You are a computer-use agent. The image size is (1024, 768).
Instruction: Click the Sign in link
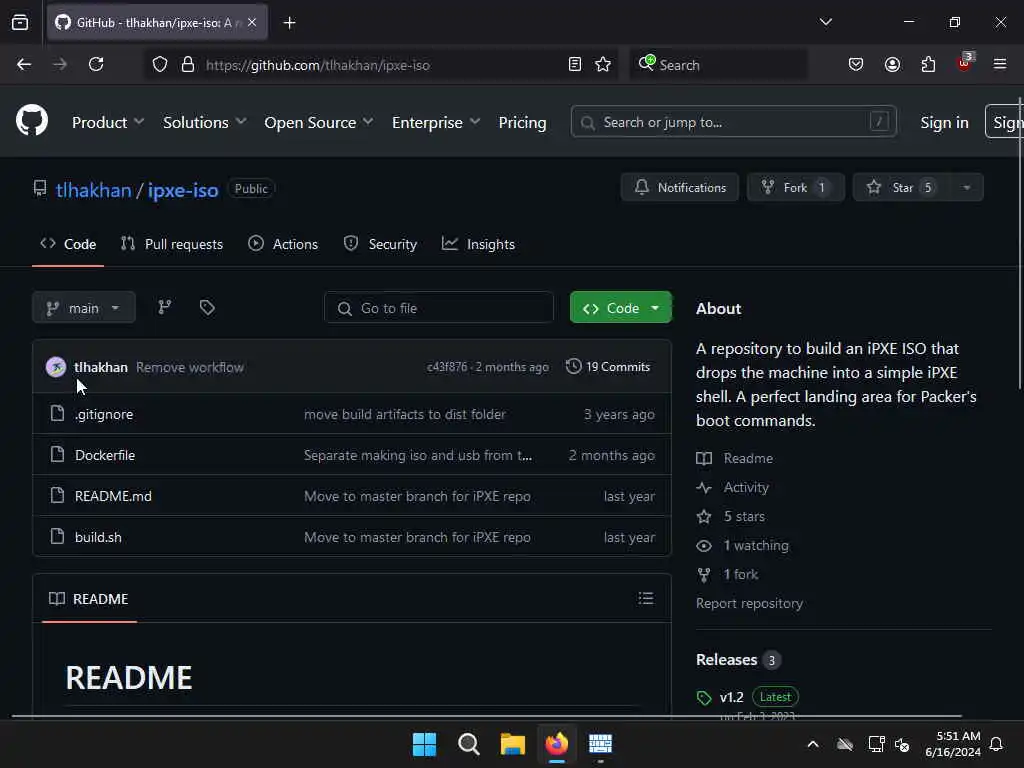[x=944, y=122]
